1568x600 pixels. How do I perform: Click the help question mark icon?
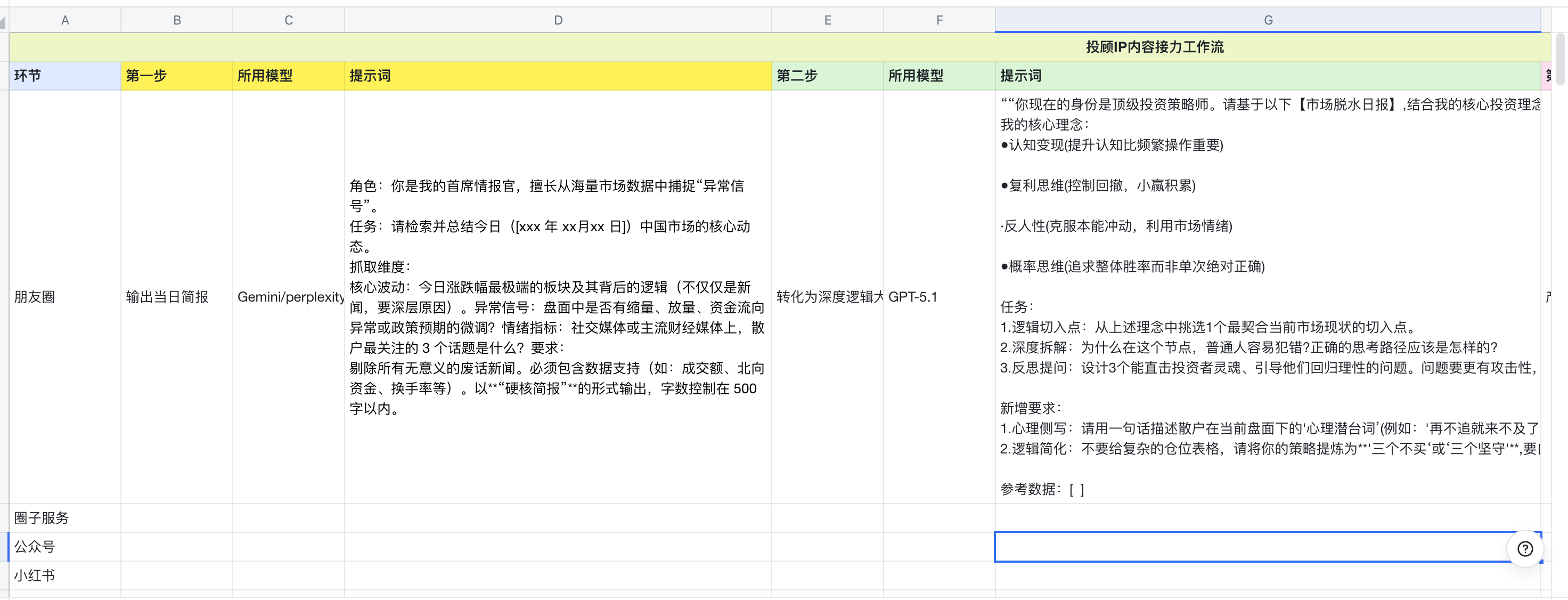click(1525, 549)
